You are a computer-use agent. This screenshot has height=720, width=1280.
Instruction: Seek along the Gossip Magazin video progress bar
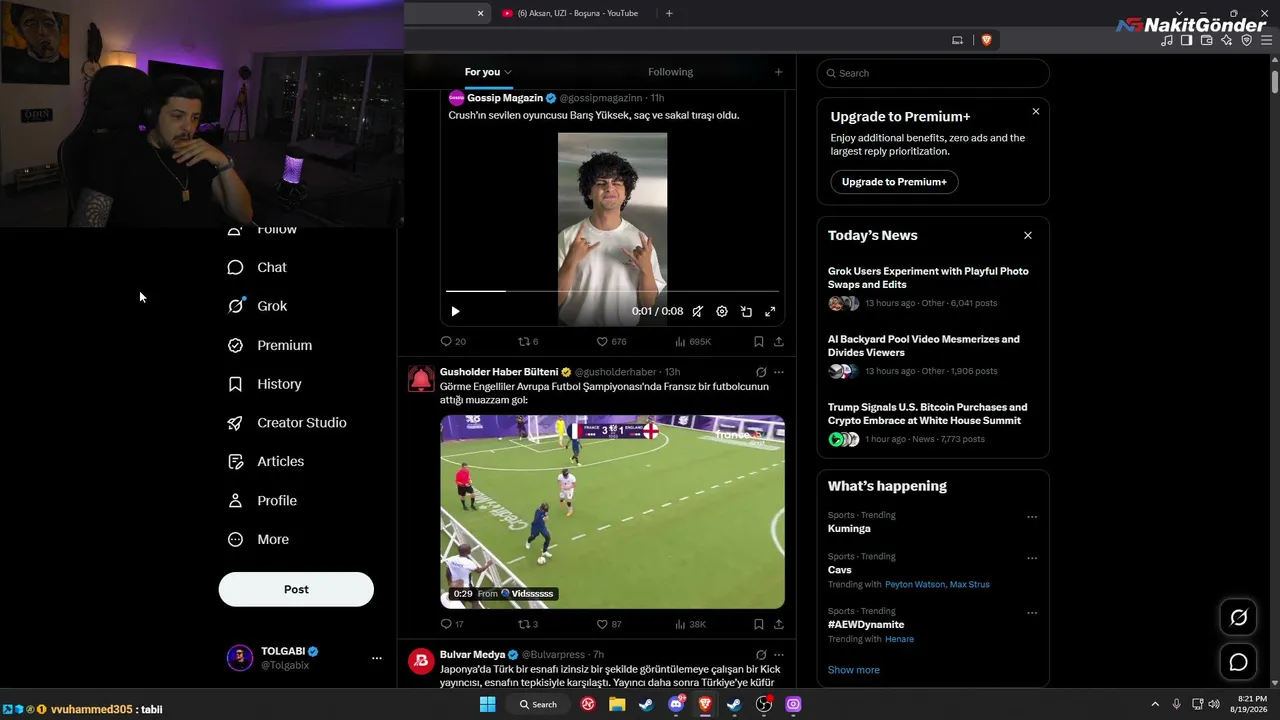[612, 291]
